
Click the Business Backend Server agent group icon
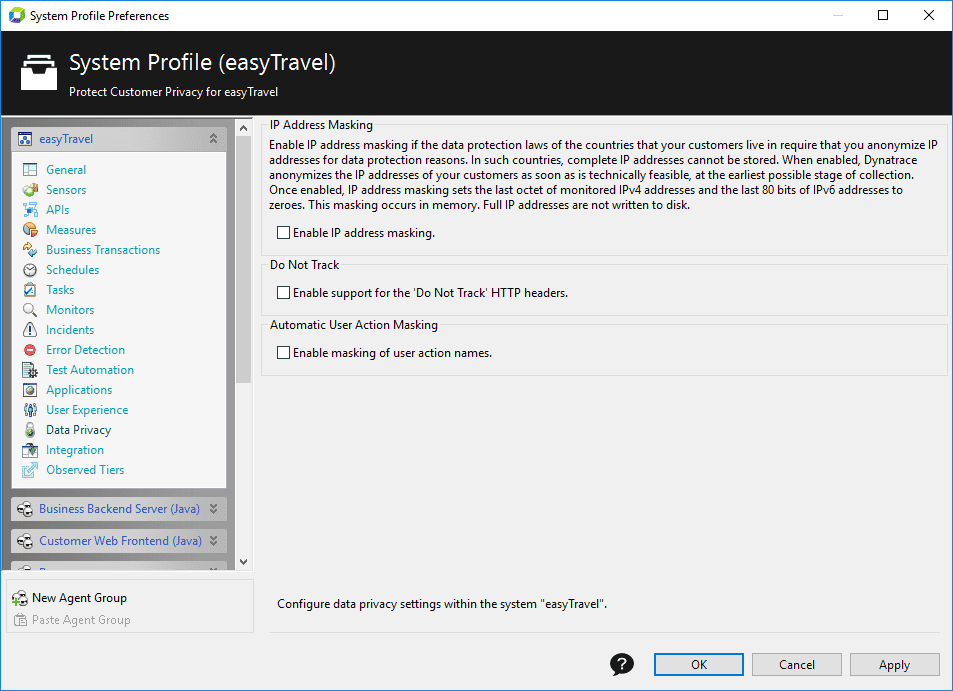25,509
